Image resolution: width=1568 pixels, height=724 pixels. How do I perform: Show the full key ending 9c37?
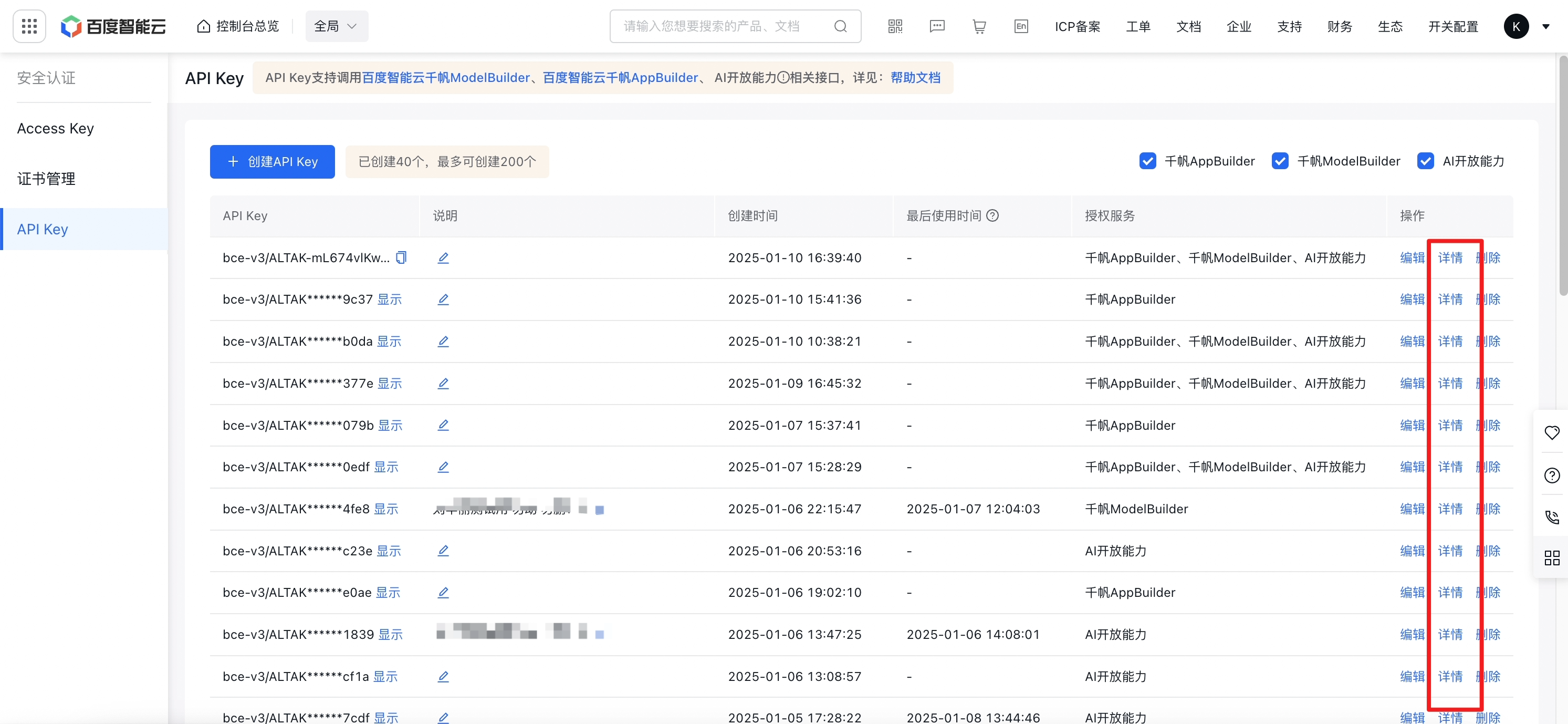[x=390, y=299]
